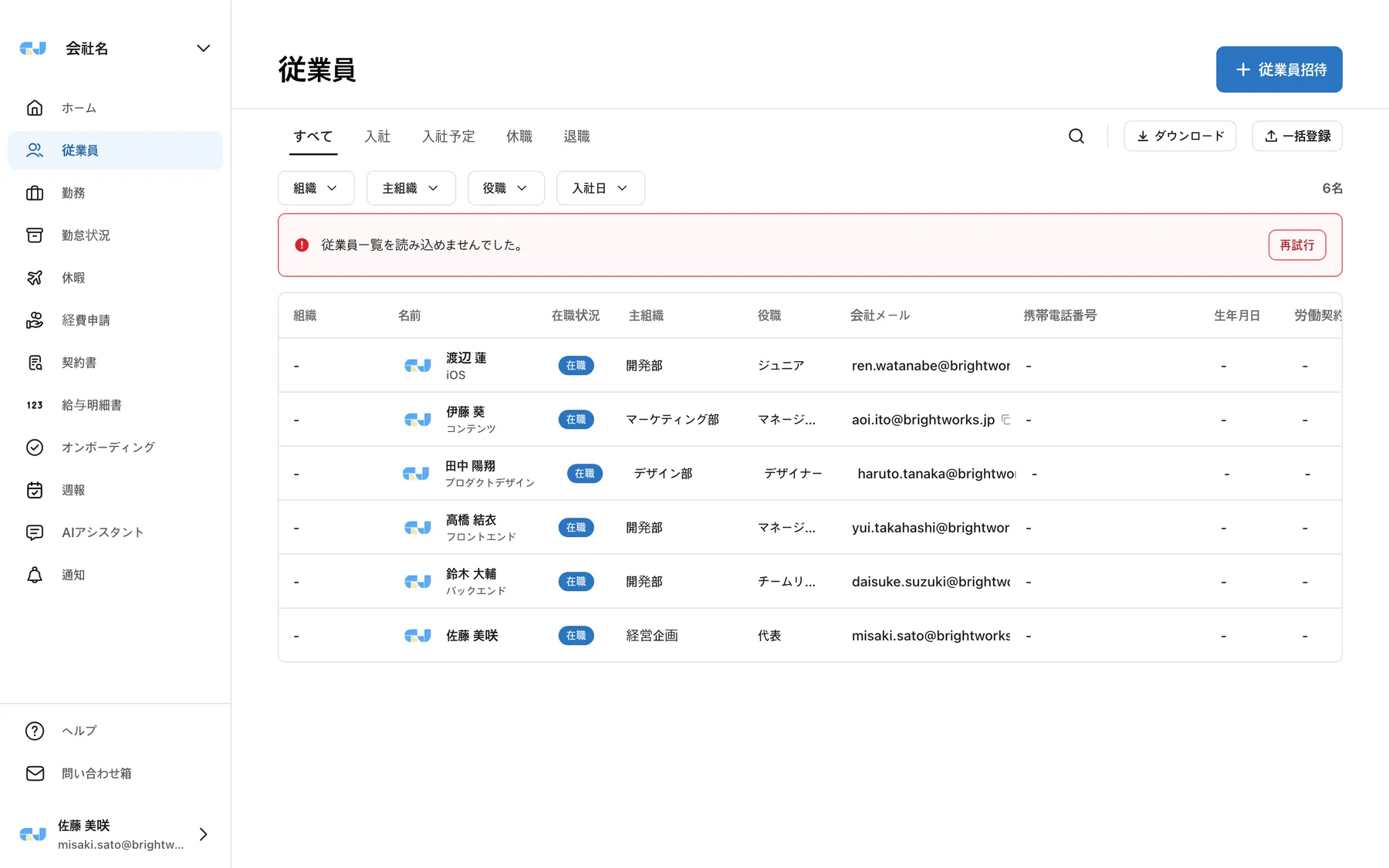Click the 名前 column header
1389x868 pixels.
tap(410, 316)
